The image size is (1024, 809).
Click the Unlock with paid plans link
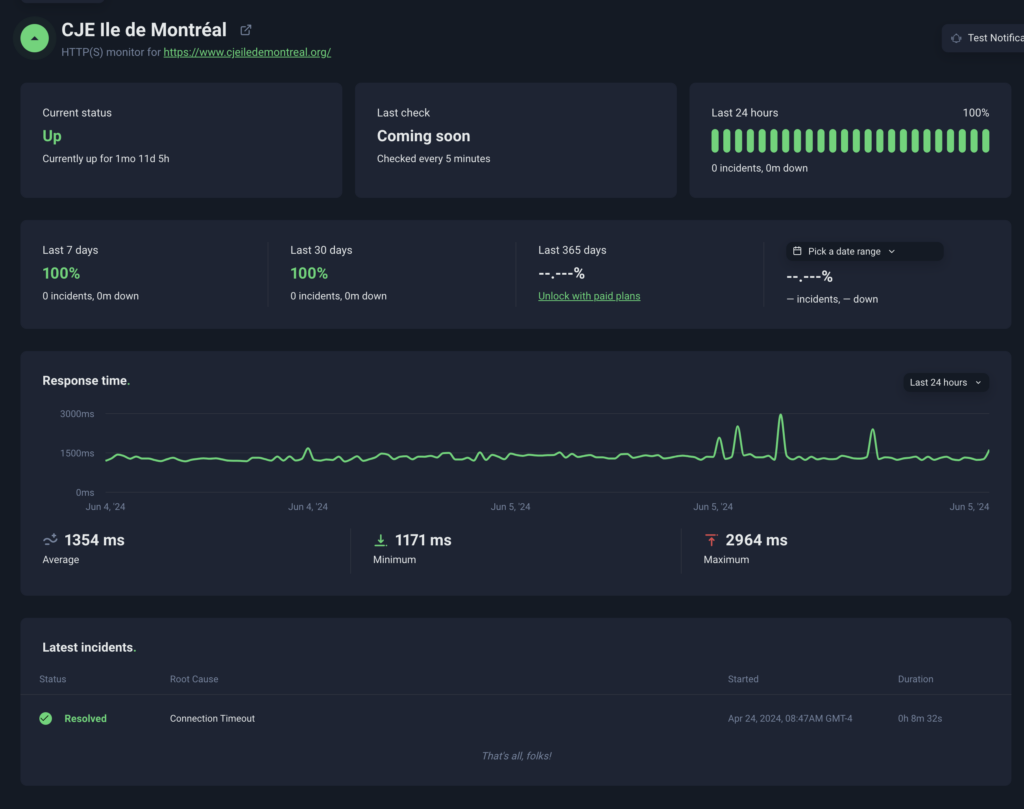pos(589,296)
